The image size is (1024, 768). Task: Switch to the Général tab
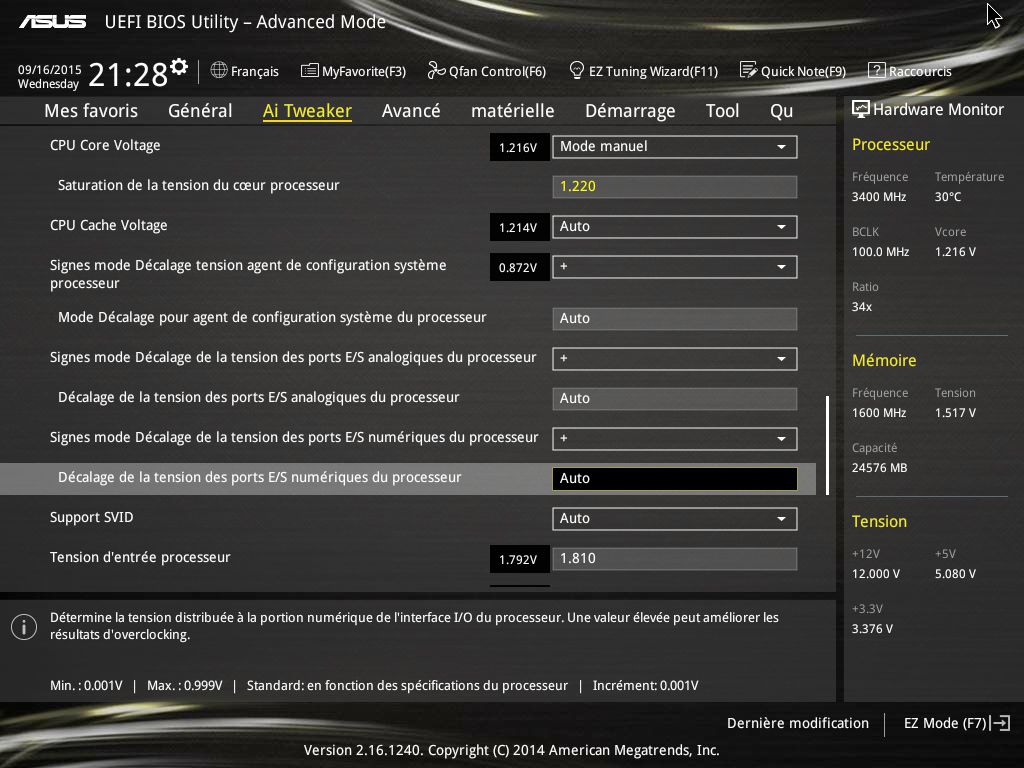200,111
